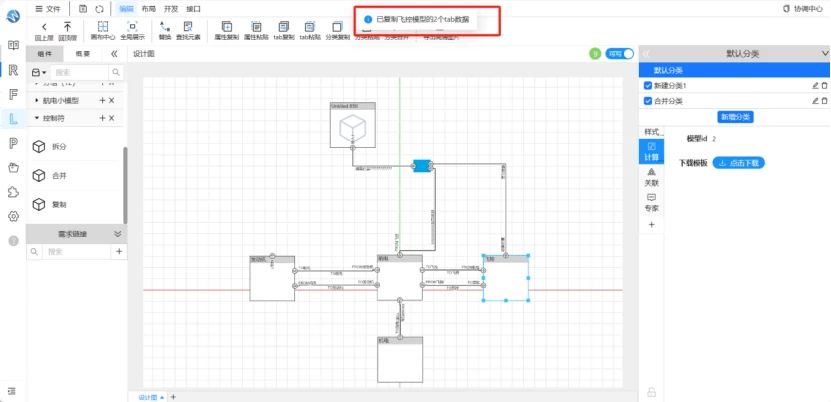Viewport: 831px width, 402px height.
Task: Toggle the 可写 writable switch
Action: pos(620,53)
